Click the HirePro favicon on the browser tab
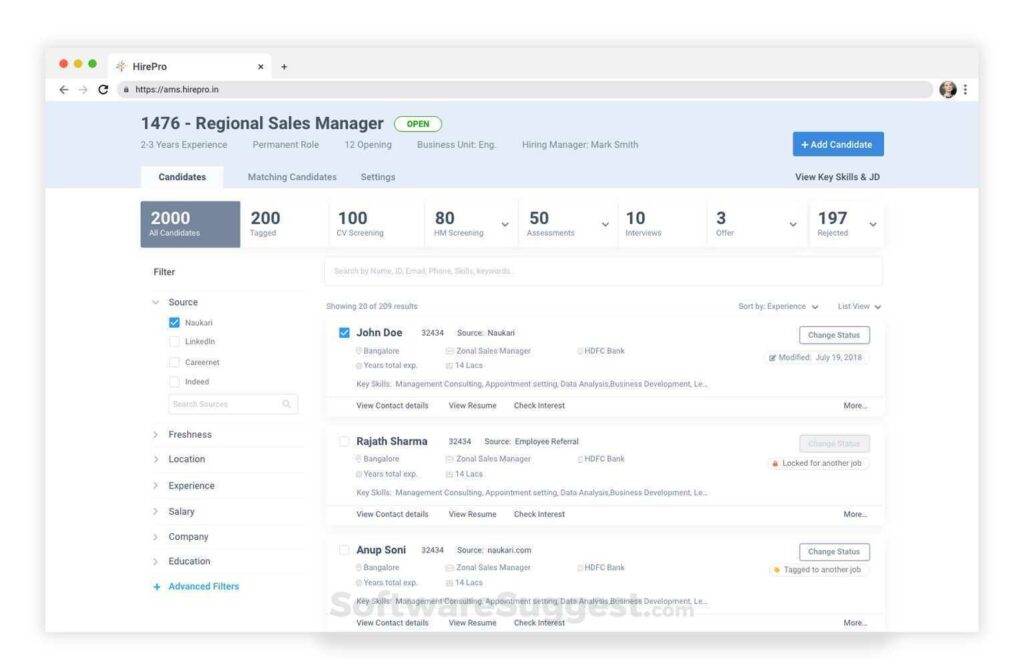Screen dimensions: 1024x670 pos(119,65)
